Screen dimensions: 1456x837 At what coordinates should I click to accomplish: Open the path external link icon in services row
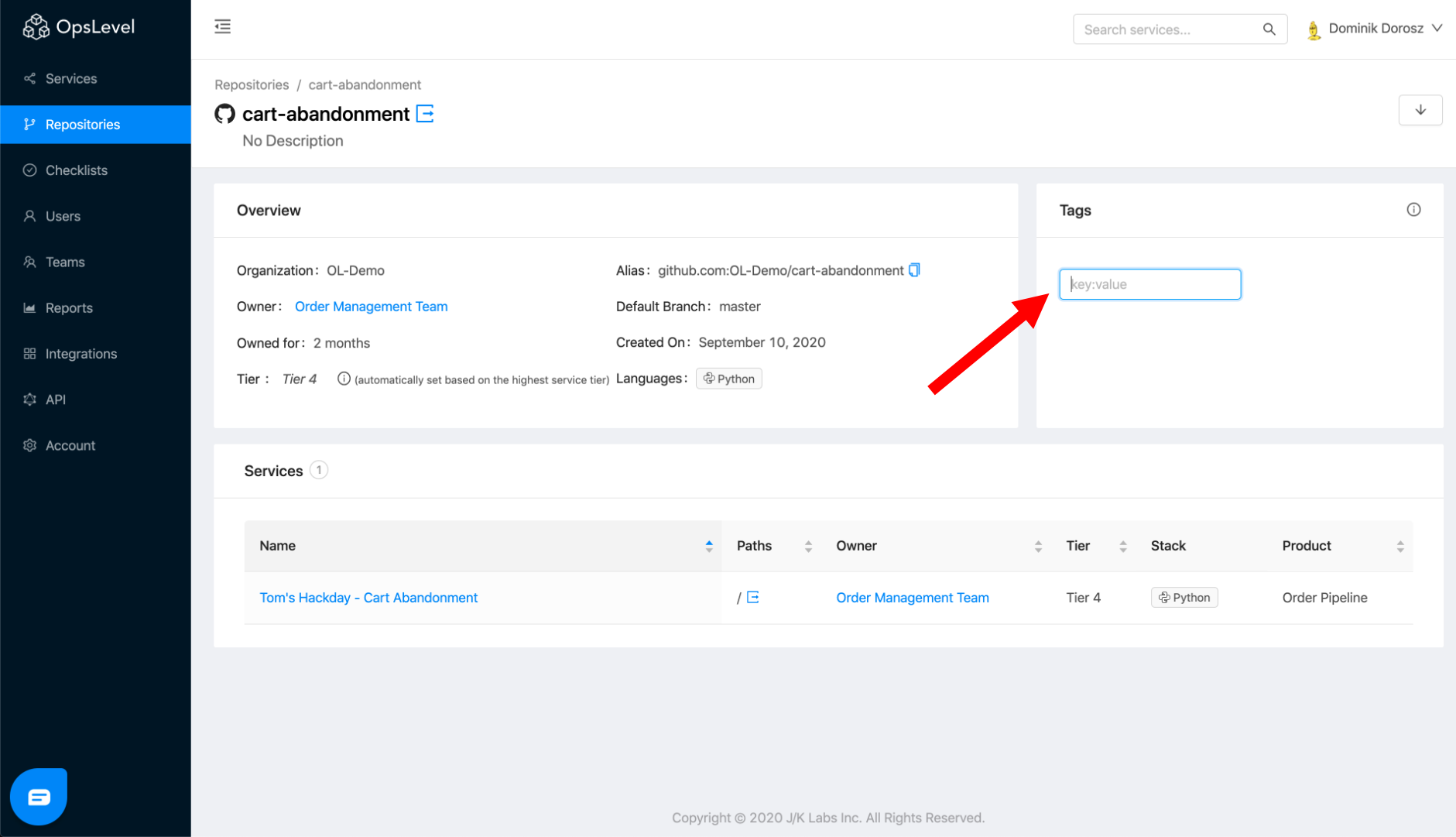point(752,597)
